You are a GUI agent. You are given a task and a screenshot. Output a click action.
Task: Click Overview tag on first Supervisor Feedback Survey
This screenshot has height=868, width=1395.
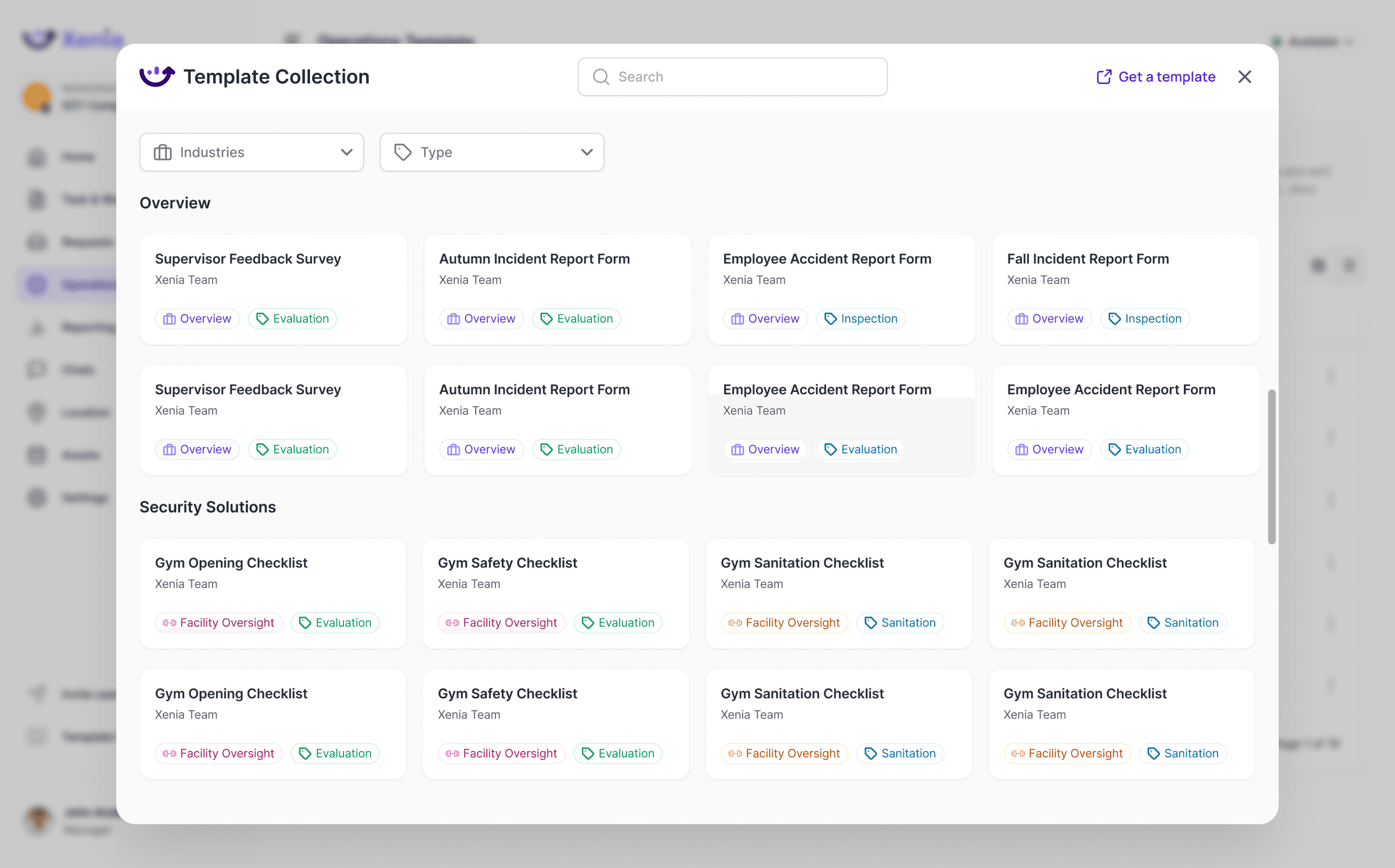coord(197,319)
